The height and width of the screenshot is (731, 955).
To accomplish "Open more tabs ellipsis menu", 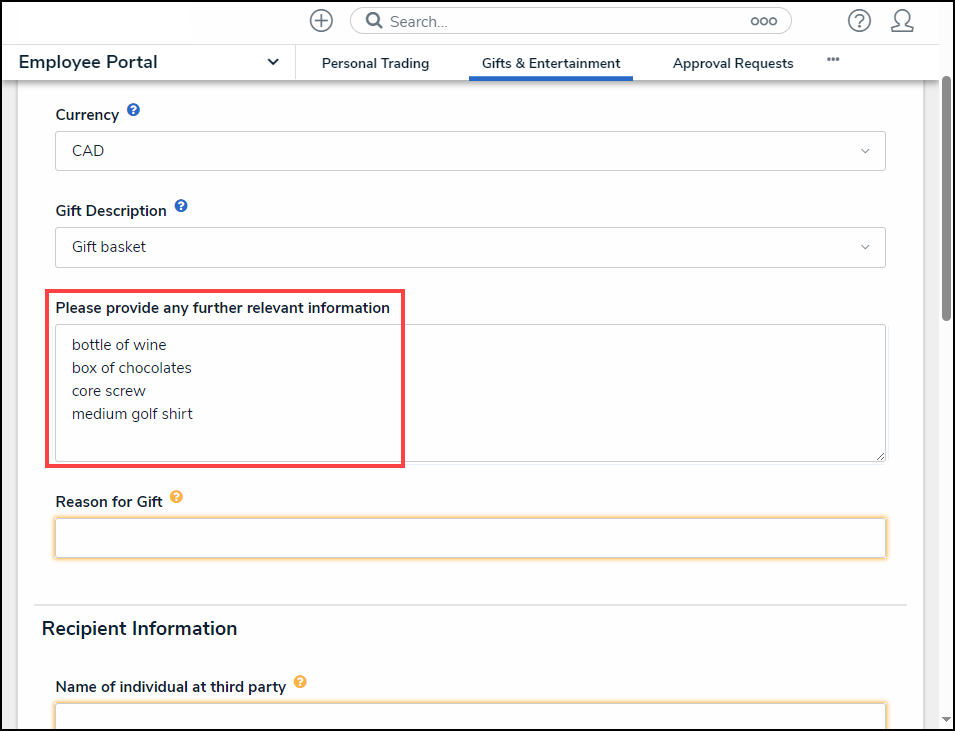I will pos(833,60).
